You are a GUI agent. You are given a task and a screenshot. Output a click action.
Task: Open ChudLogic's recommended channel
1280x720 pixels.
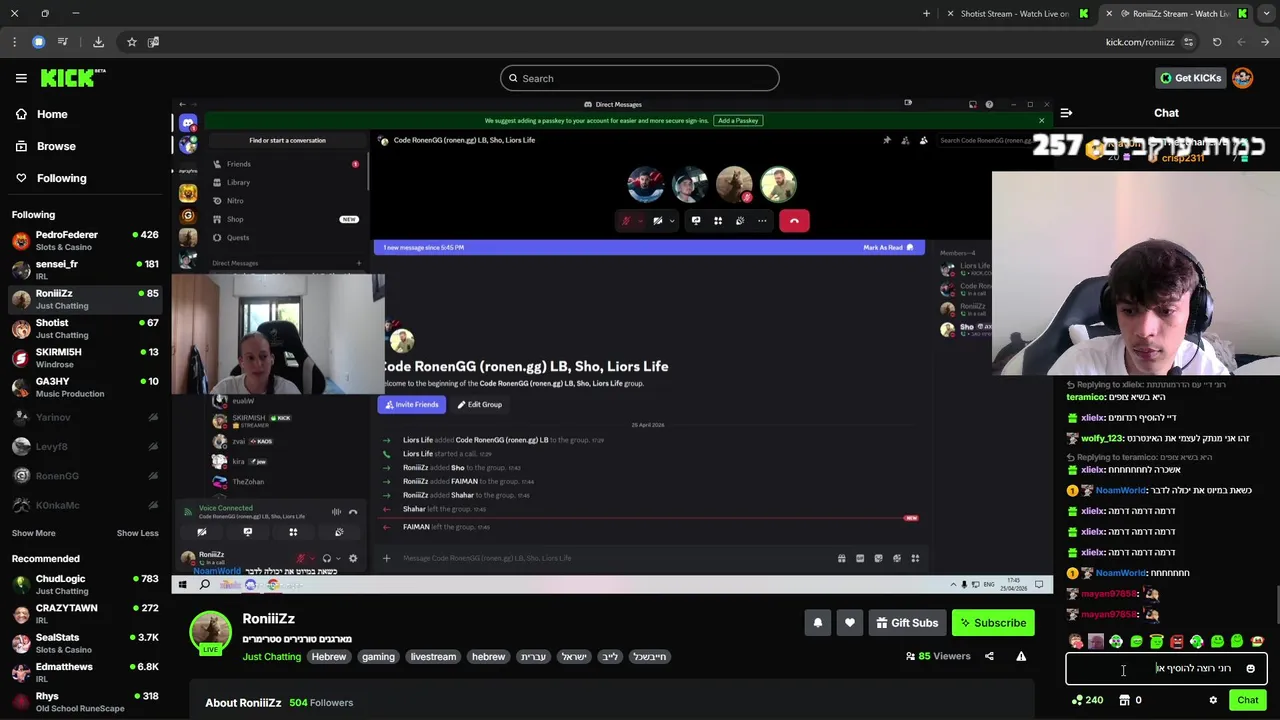click(x=85, y=585)
